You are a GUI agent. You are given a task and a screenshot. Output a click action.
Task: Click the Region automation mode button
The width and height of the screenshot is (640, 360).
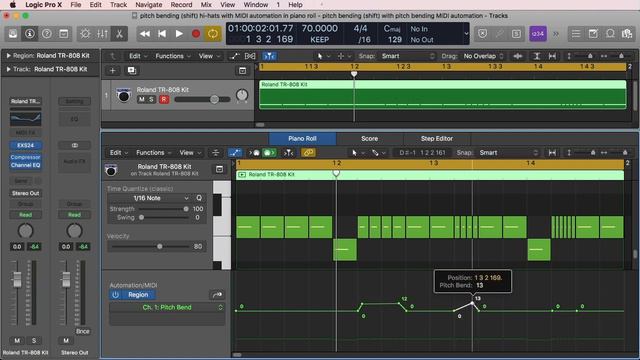click(x=138, y=295)
